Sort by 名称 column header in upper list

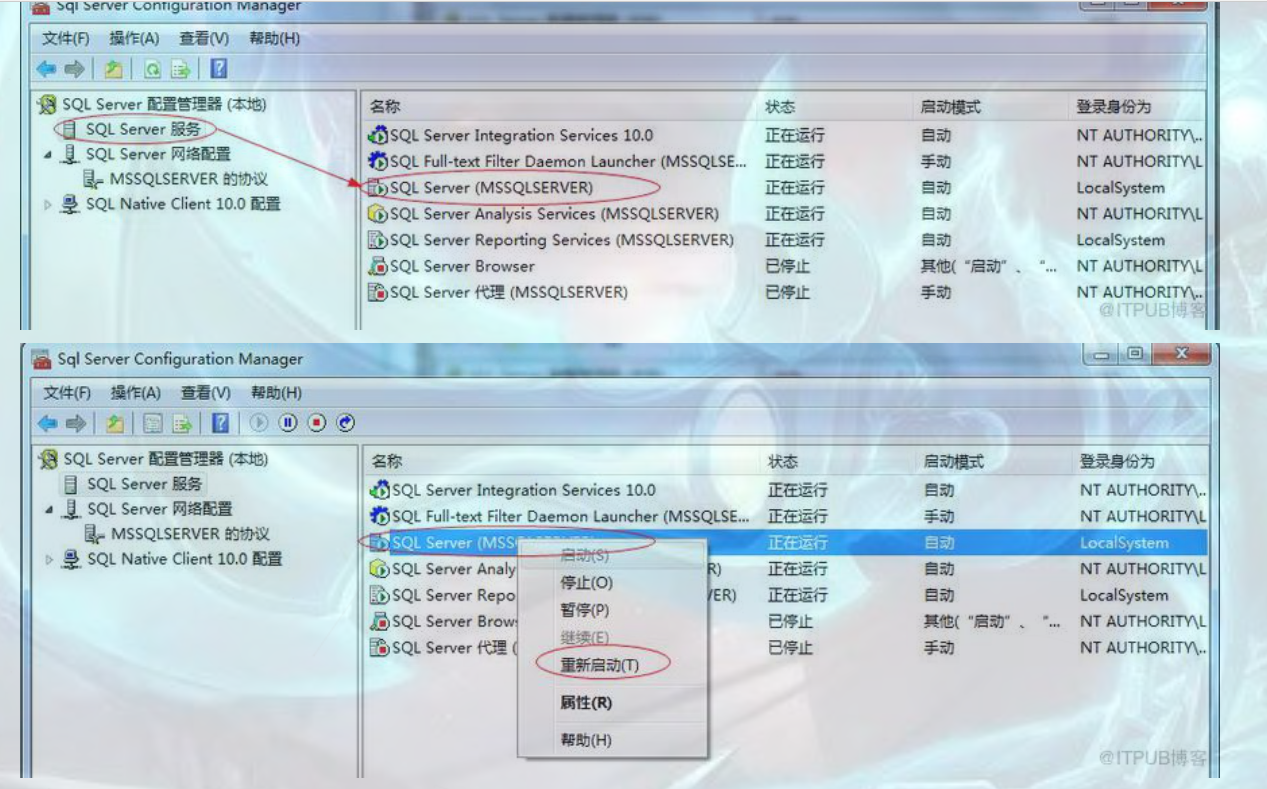pyautogui.click(x=384, y=106)
